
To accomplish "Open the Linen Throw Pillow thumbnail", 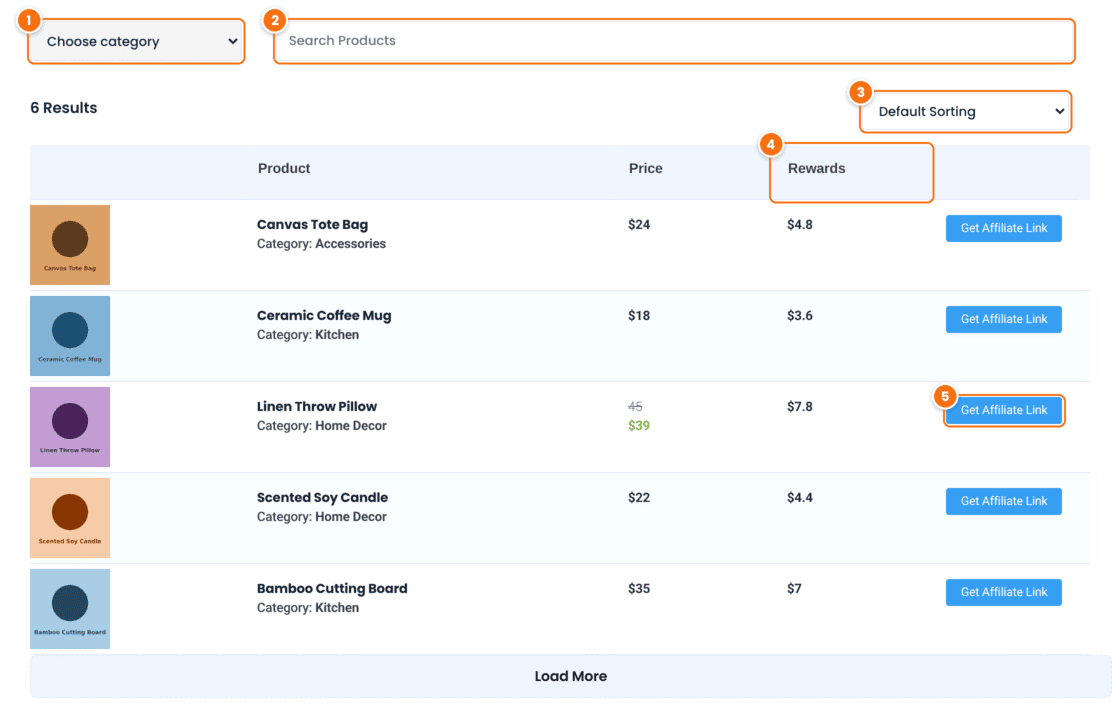I will point(70,427).
